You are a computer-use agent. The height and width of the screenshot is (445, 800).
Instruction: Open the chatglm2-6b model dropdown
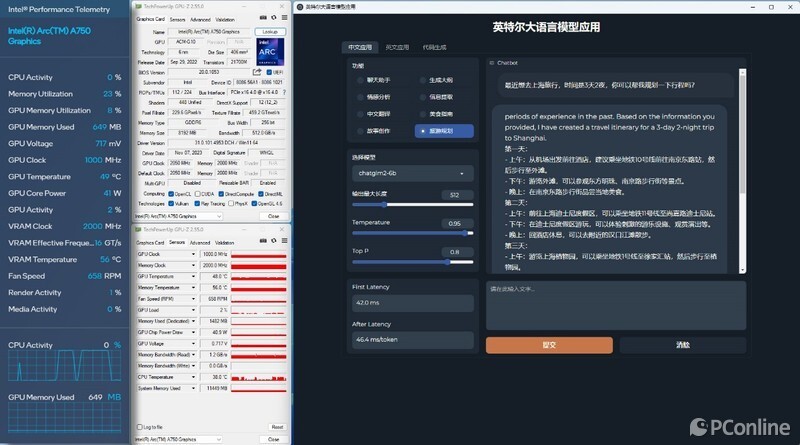click(412, 174)
